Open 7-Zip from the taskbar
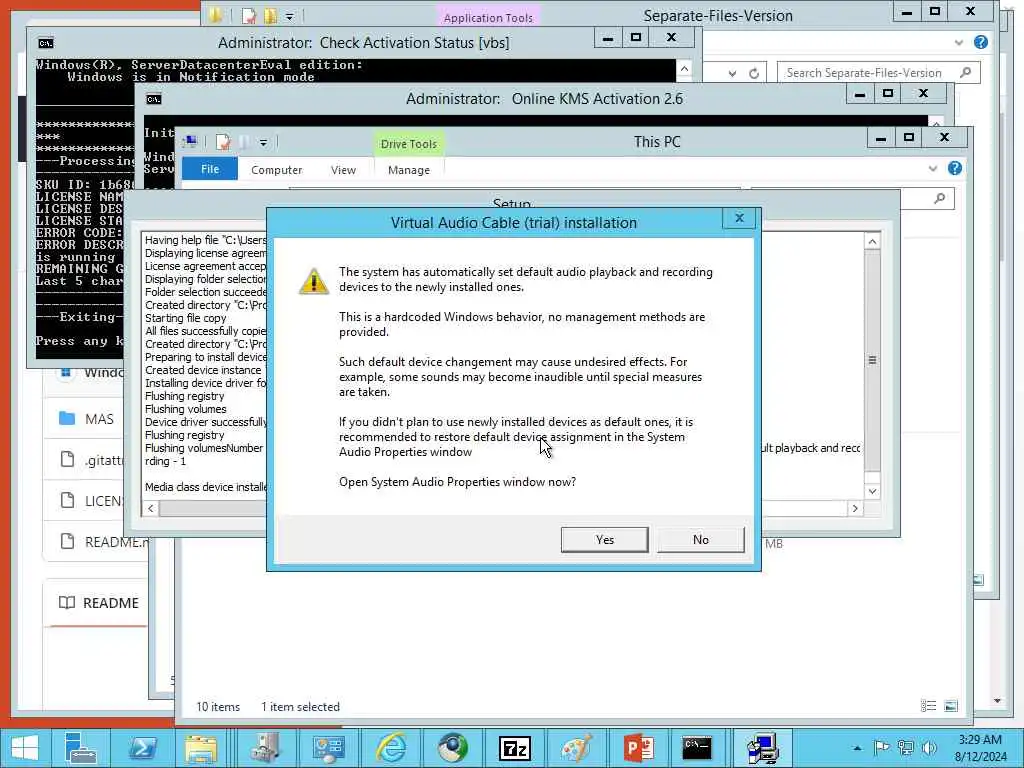 [515, 748]
